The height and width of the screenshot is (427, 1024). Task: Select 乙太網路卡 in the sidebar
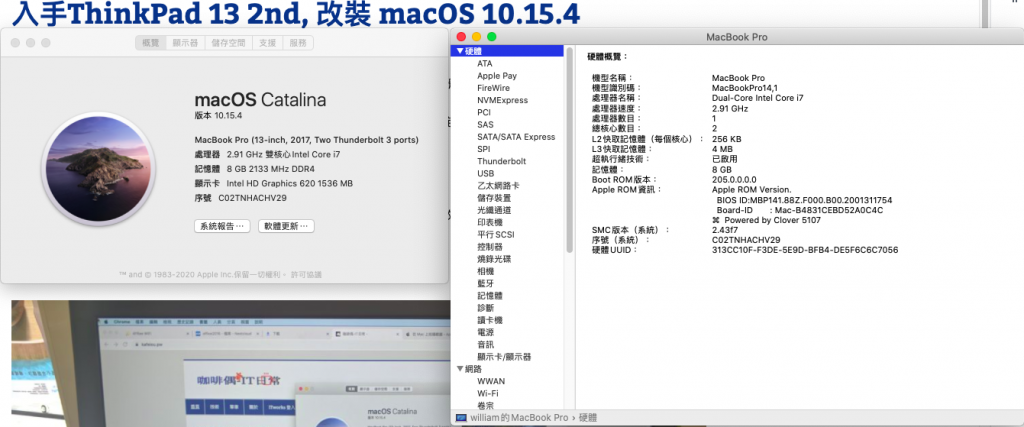(498, 185)
